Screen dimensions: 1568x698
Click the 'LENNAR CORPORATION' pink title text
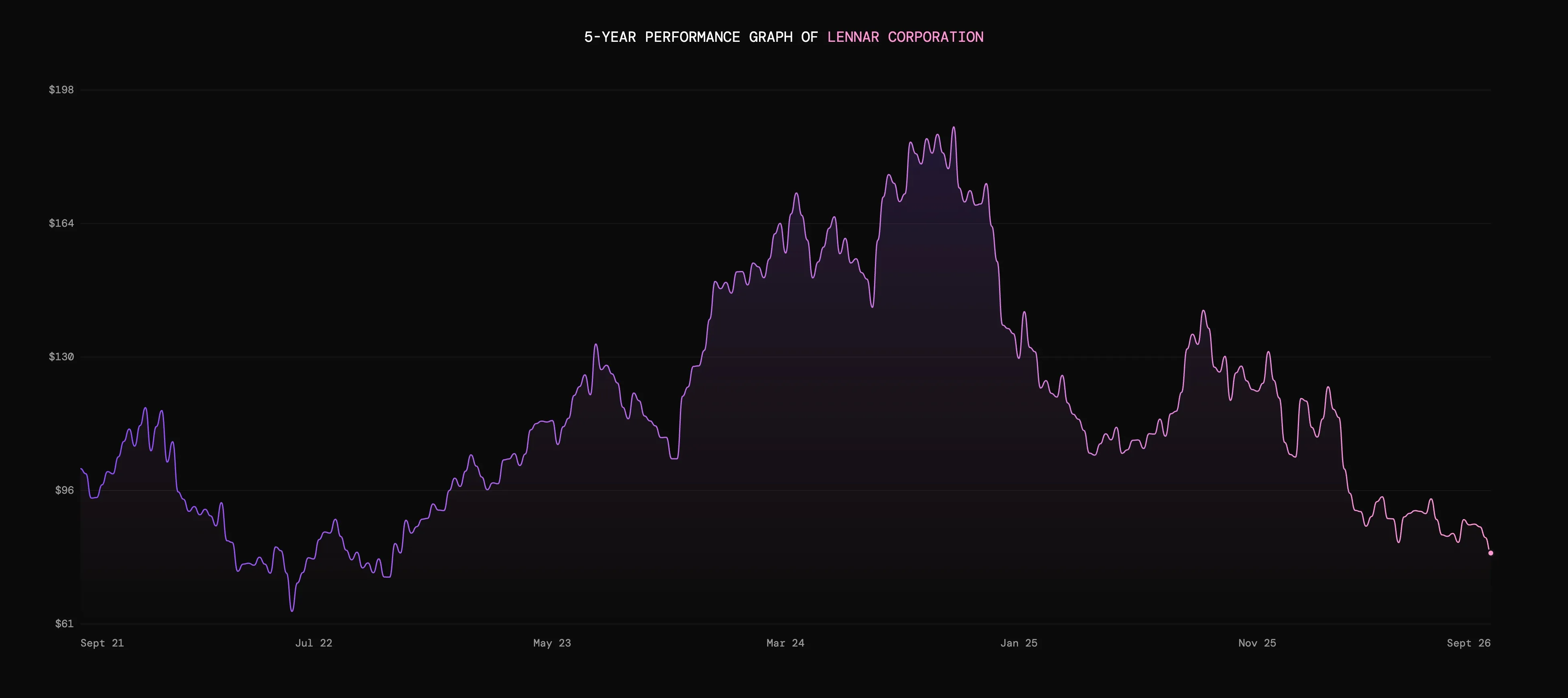(x=905, y=37)
